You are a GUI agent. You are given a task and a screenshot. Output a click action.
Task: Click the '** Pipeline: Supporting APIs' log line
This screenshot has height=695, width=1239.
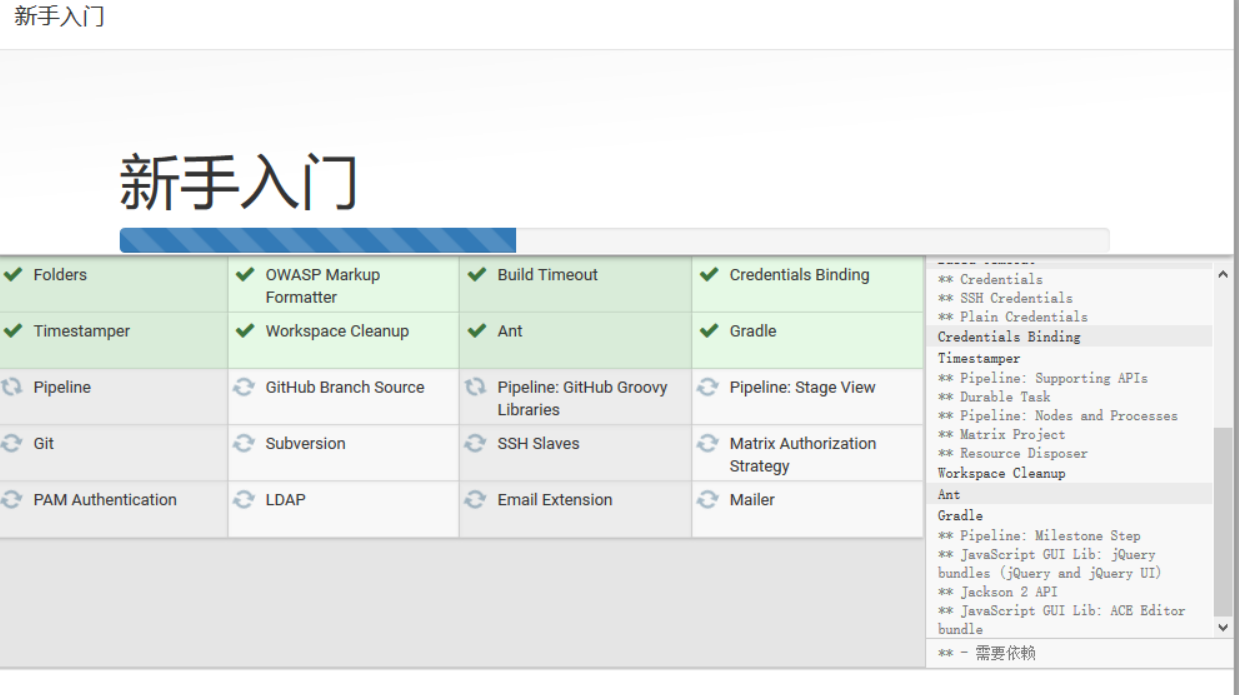(1043, 378)
